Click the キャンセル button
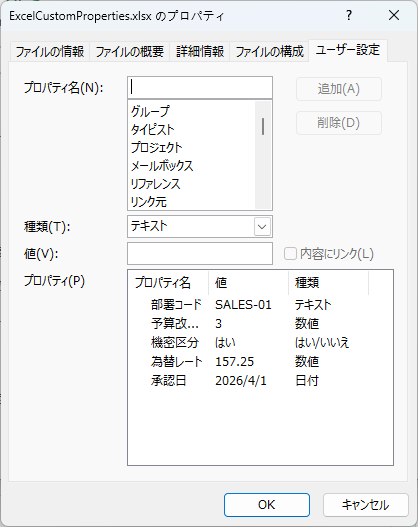This screenshot has height=527, width=418. click(x=366, y=505)
